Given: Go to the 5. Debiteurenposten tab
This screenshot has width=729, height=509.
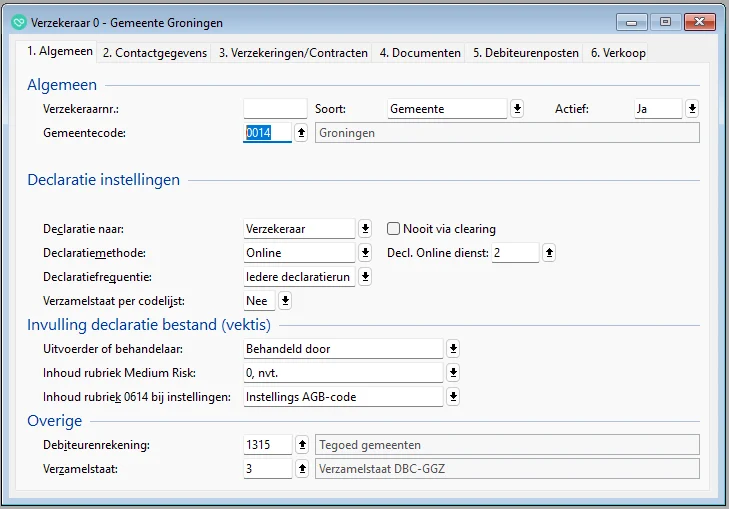Looking at the screenshot, I should point(526,53).
